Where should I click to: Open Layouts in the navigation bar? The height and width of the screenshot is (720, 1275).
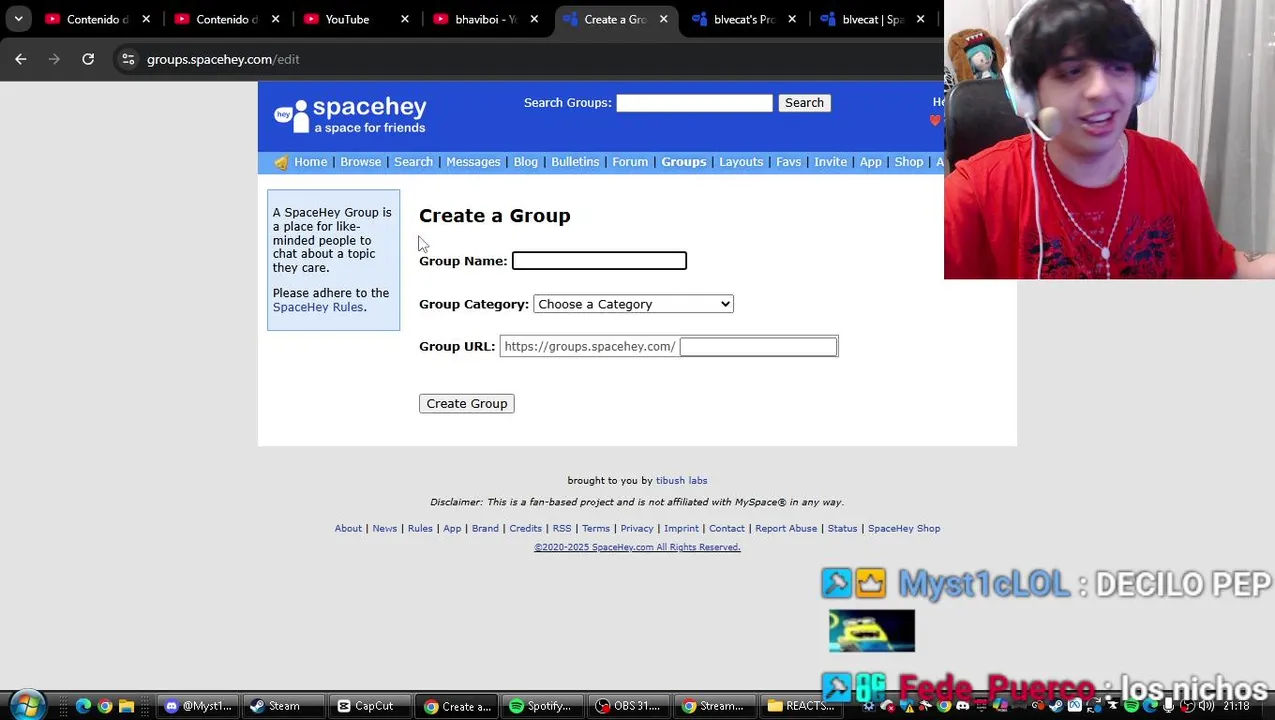[x=741, y=162]
